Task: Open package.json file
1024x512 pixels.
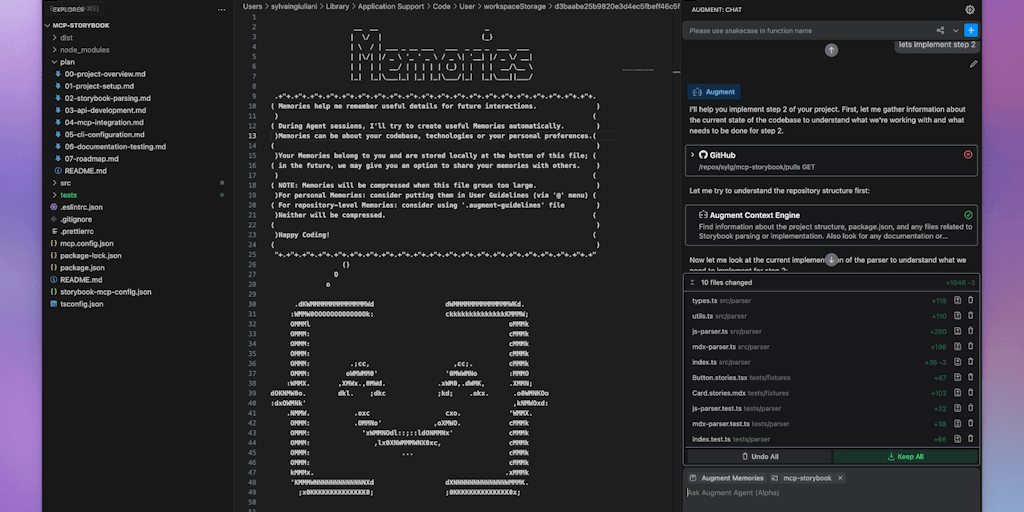Action: [x=82, y=268]
